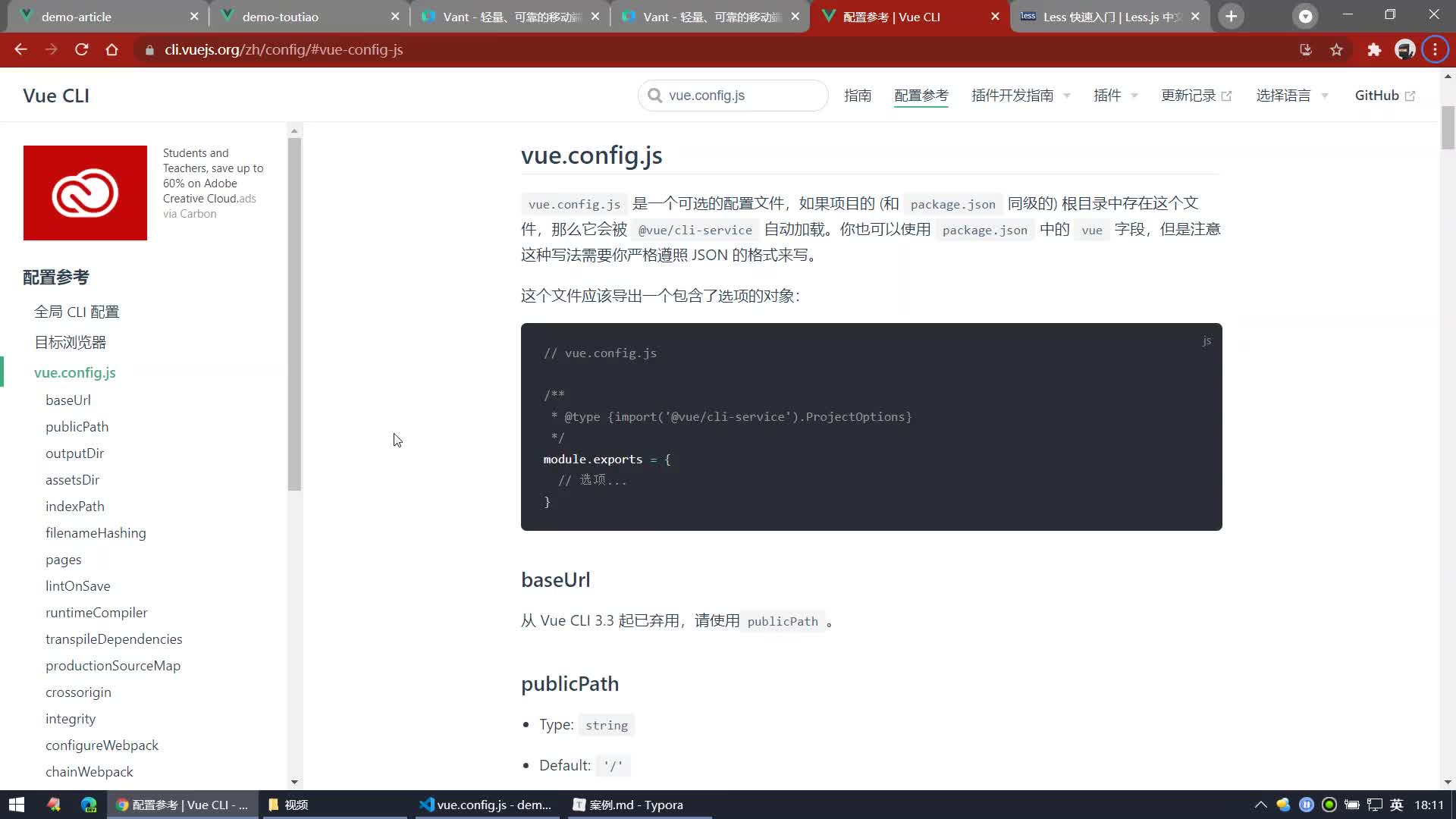Click the Vue CLI site title
Screen dimensions: 1456x819
click(x=56, y=96)
